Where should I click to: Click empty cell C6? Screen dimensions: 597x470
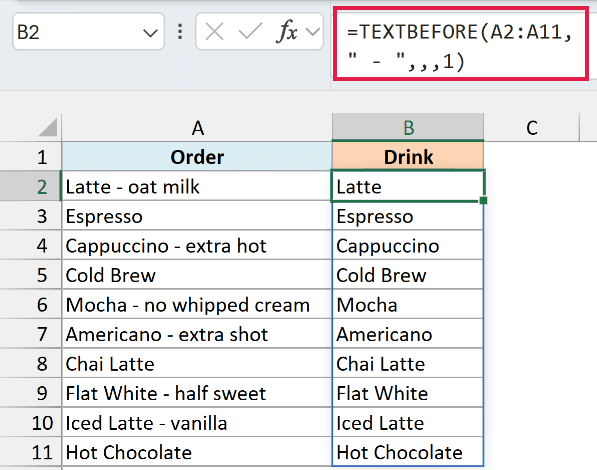tap(532, 304)
